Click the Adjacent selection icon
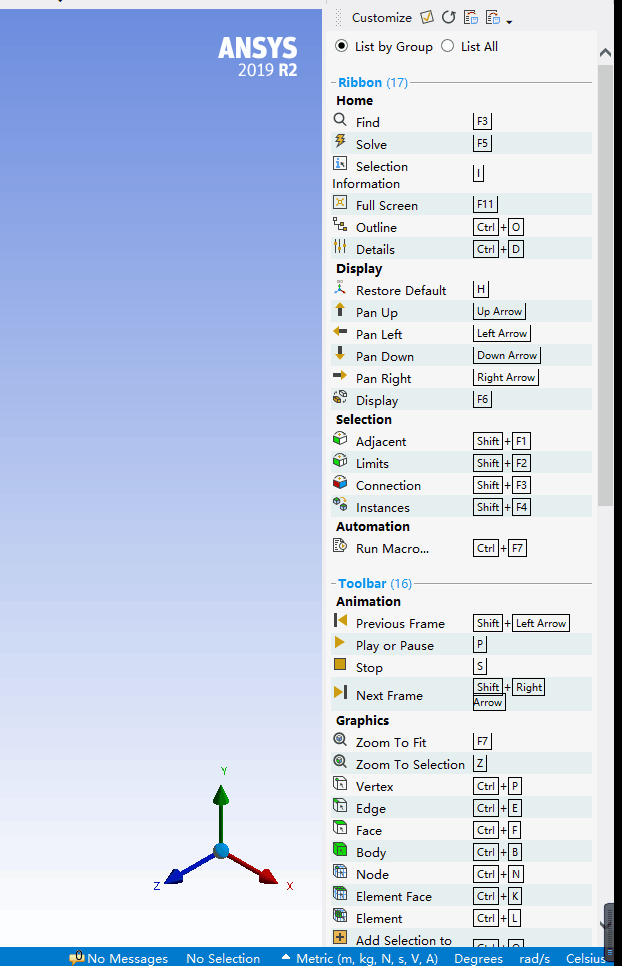The width and height of the screenshot is (622, 966). click(x=340, y=439)
